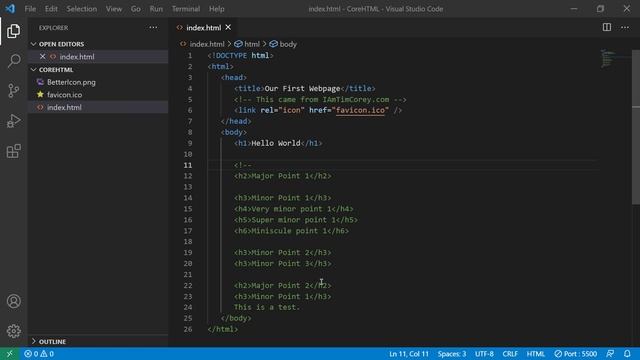Click line number 11 in the gutter
The height and width of the screenshot is (360, 640).
[188, 165]
